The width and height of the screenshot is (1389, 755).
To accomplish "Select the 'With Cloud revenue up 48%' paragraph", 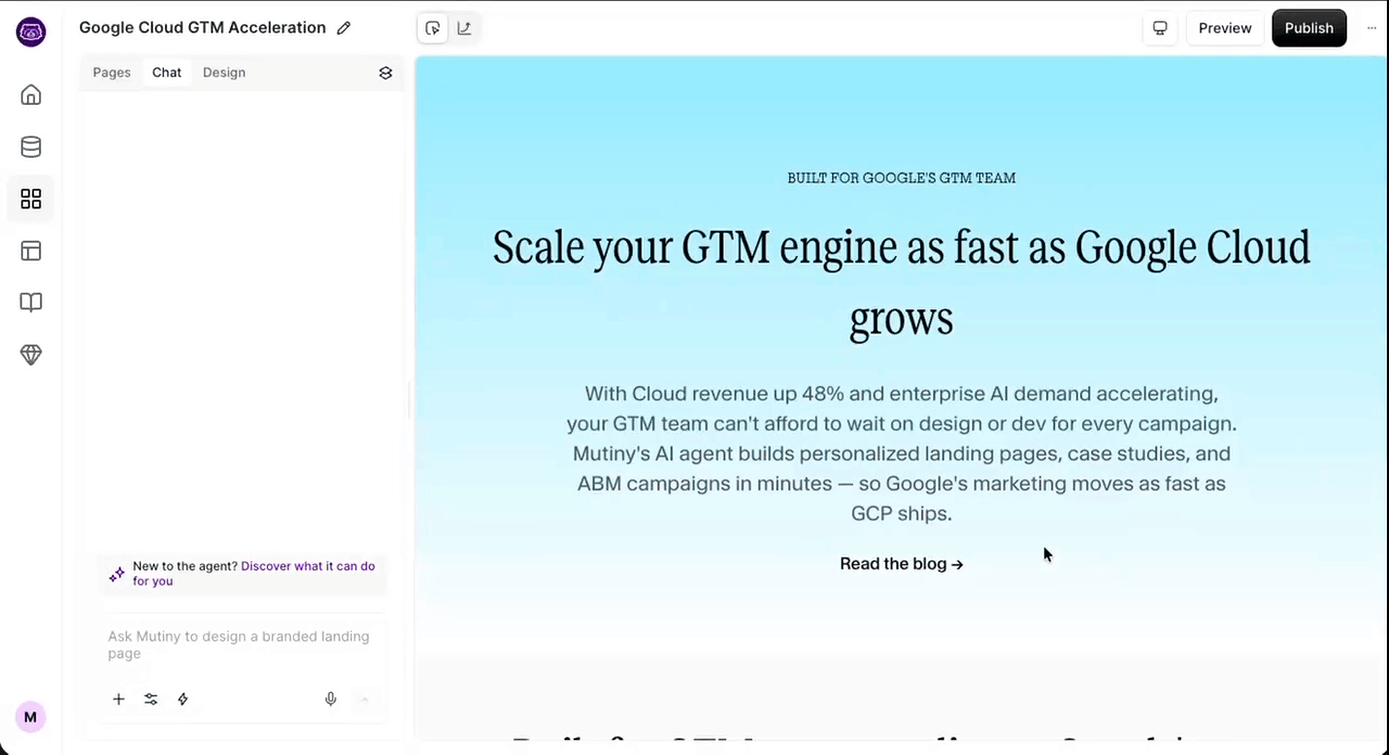I will 902,453.
